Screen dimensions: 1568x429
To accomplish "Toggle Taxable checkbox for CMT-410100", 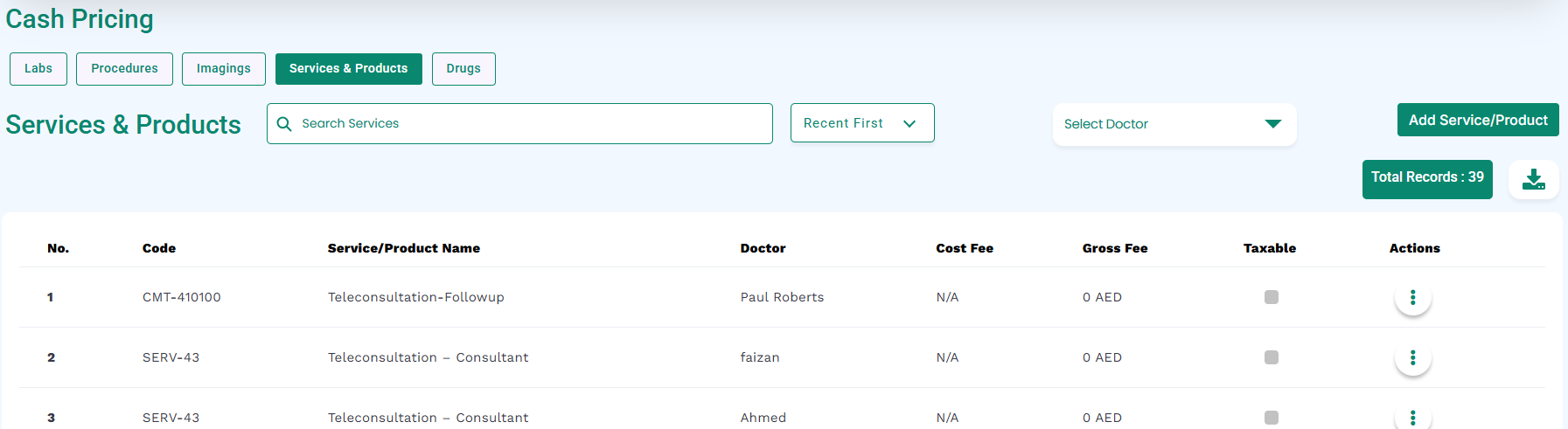I will tap(1272, 297).
